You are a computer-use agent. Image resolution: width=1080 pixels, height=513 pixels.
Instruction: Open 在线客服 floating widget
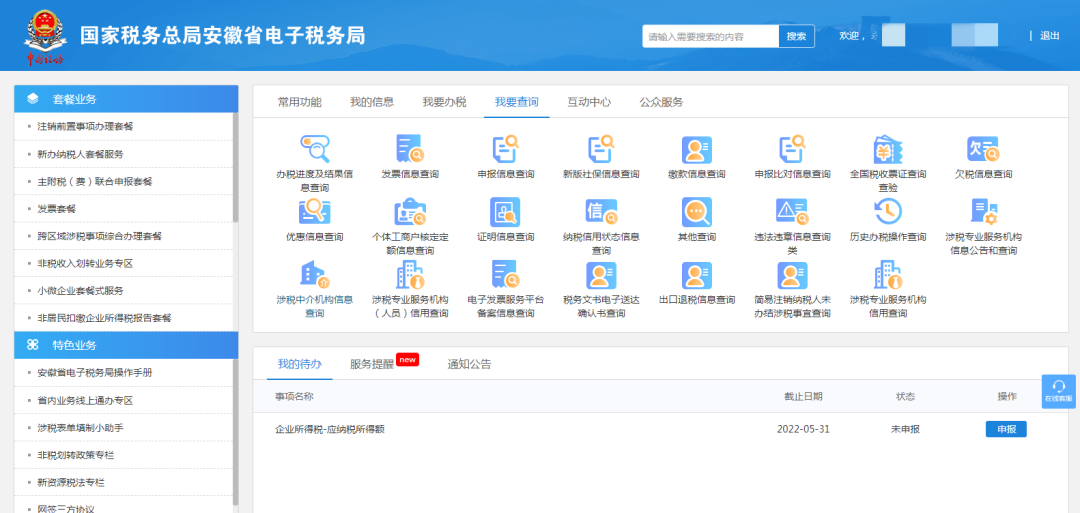1059,391
